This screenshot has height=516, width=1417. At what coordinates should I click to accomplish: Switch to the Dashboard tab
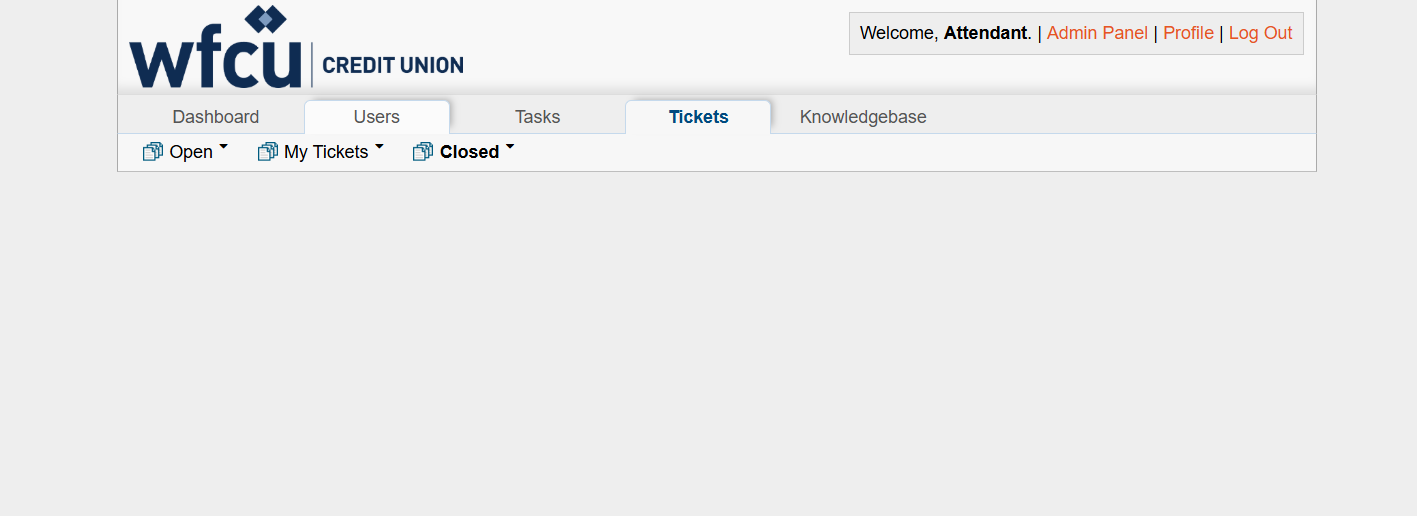click(215, 117)
